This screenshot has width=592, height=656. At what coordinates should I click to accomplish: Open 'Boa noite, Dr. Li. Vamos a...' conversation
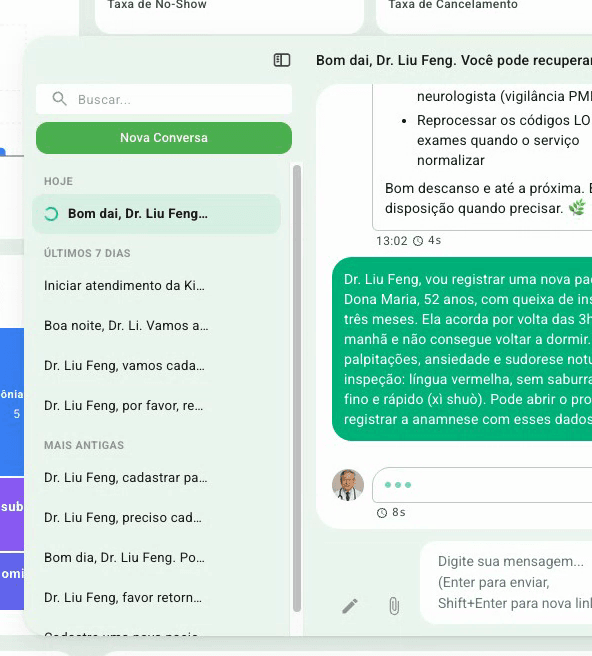coord(156,325)
